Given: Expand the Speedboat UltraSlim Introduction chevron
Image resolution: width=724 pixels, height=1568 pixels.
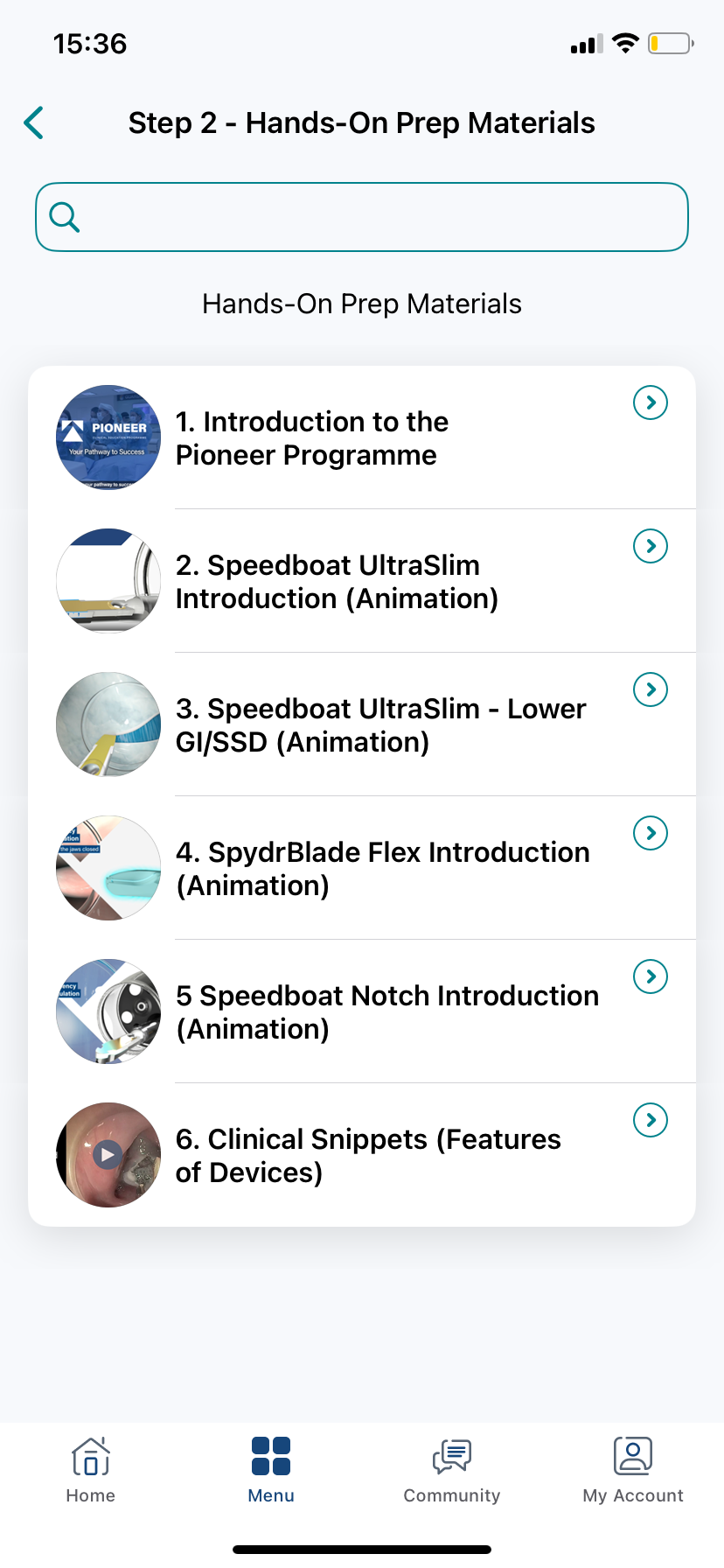Looking at the screenshot, I should (x=651, y=546).
